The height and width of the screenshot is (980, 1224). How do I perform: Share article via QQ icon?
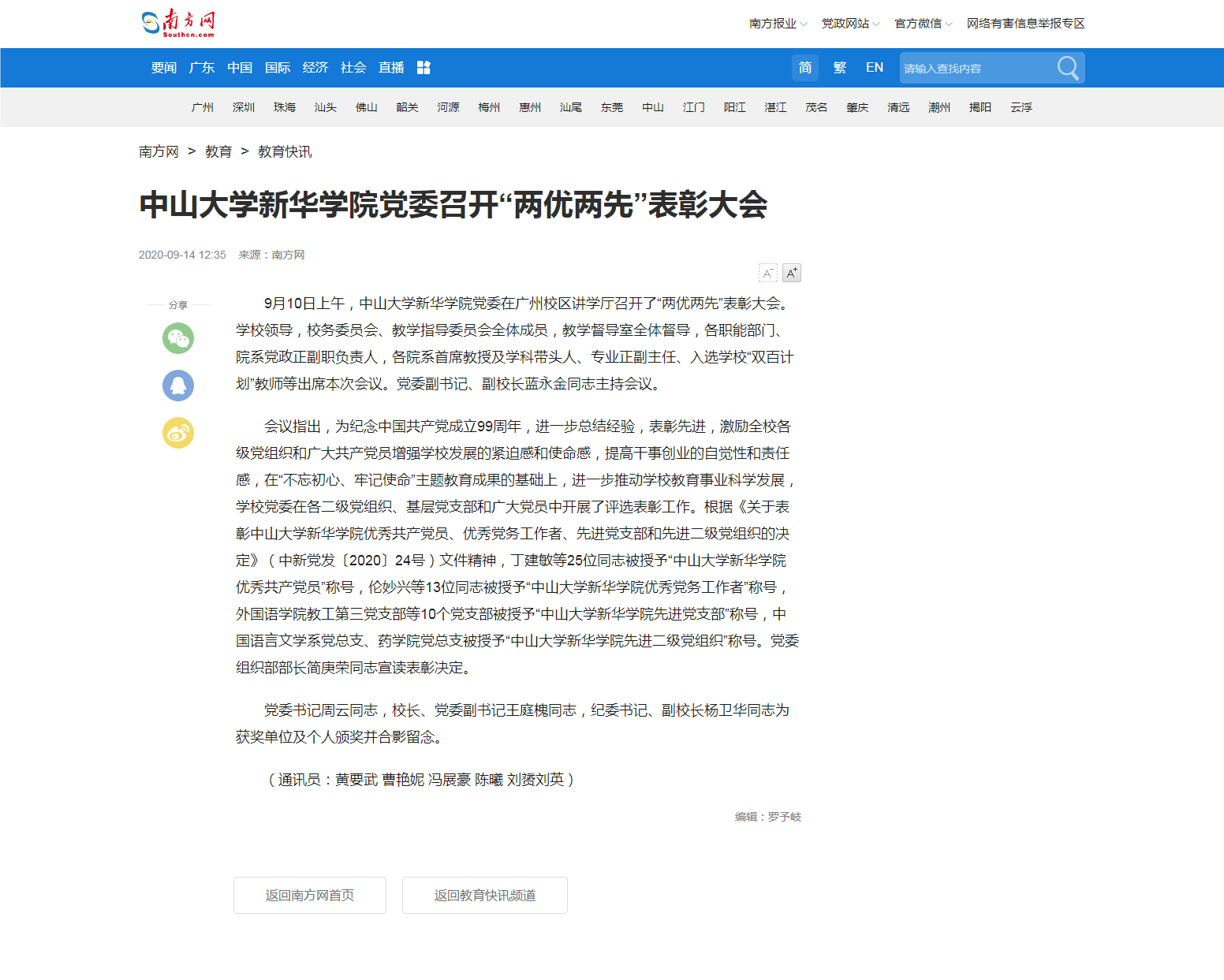[178, 386]
